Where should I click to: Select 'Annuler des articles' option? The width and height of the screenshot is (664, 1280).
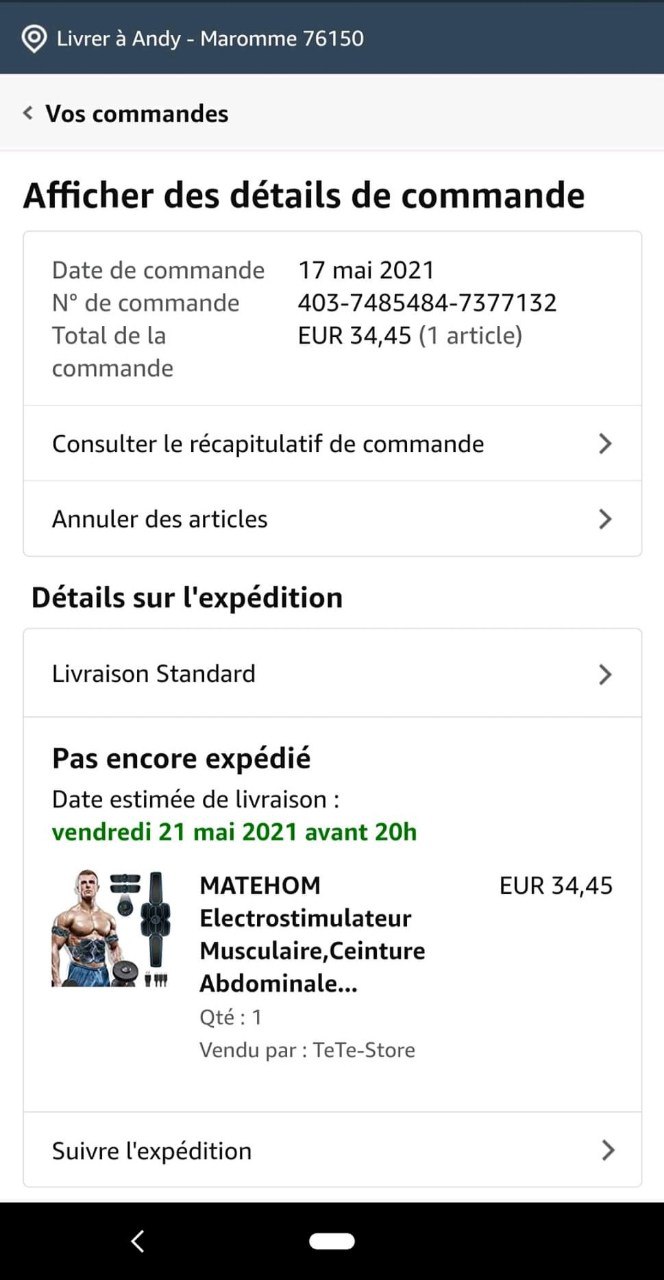[x=160, y=519]
